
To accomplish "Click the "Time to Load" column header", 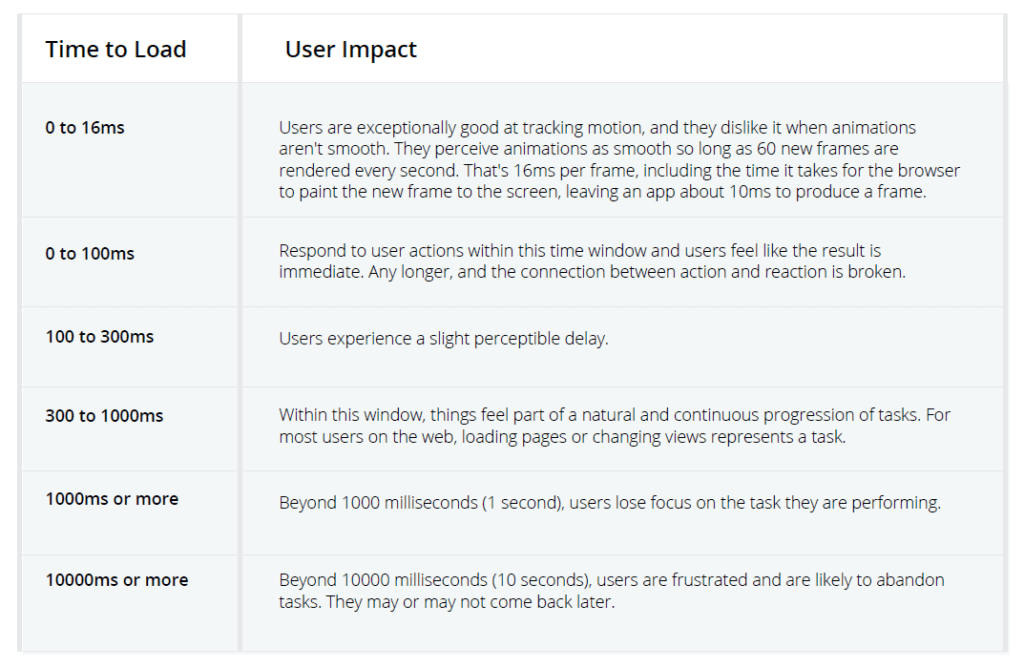I will click(x=116, y=50).
